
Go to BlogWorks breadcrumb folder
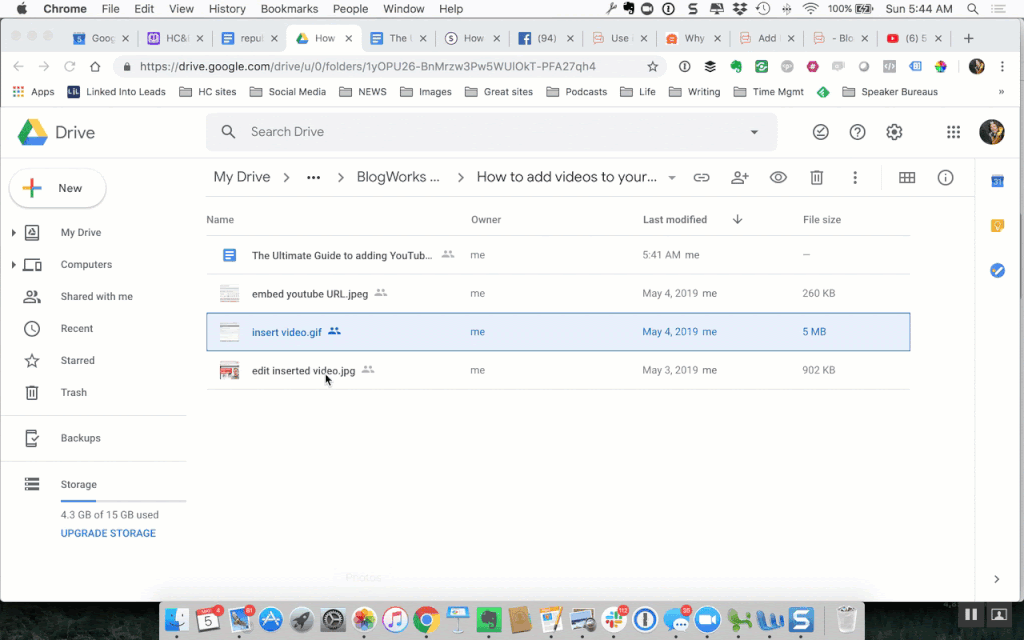[x=398, y=177]
